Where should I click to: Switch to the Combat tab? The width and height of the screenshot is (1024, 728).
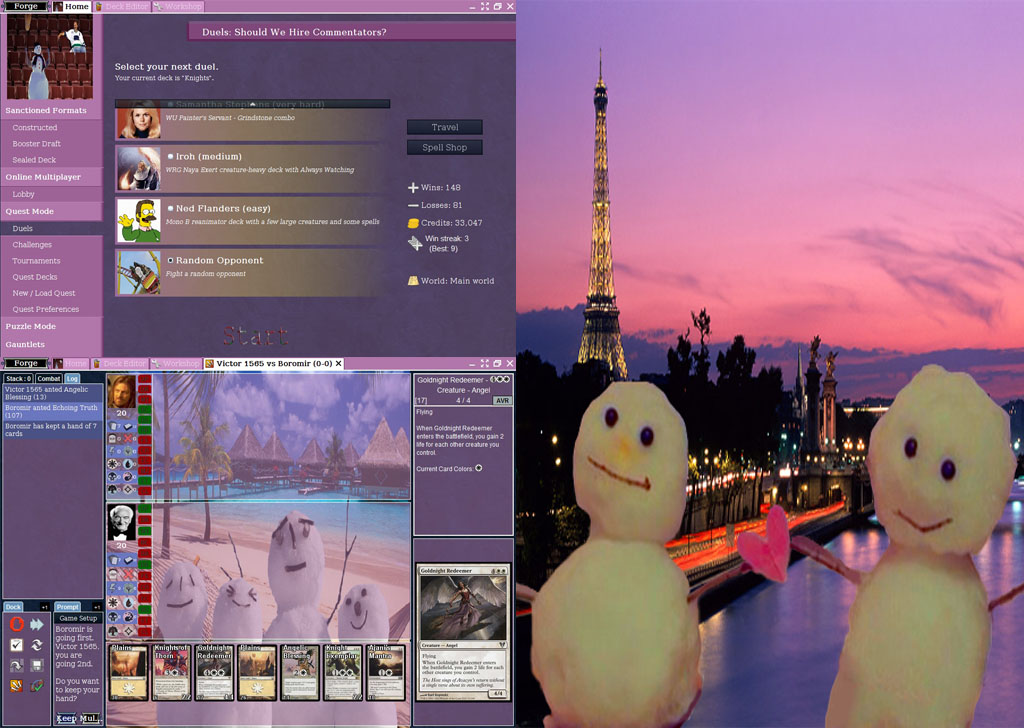(x=48, y=379)
